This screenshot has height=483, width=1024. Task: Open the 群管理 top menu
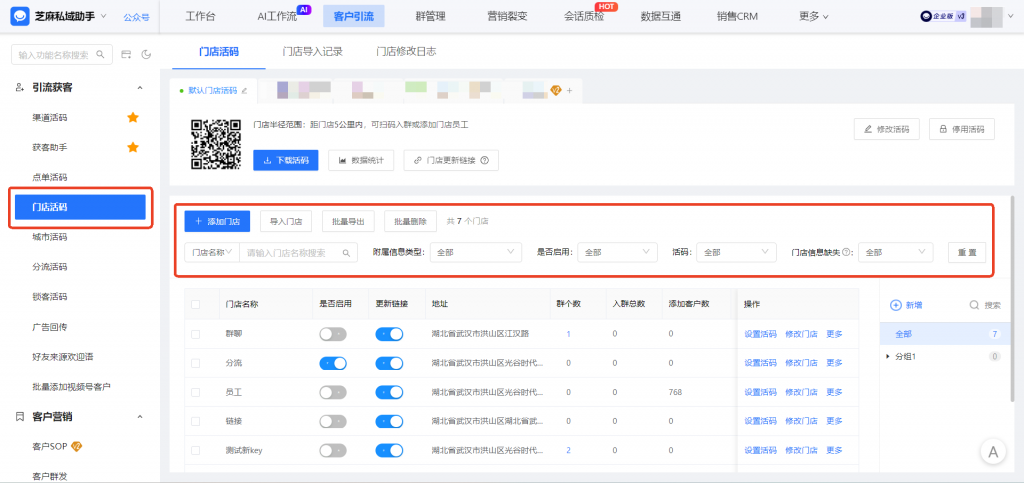click(430, 16)
